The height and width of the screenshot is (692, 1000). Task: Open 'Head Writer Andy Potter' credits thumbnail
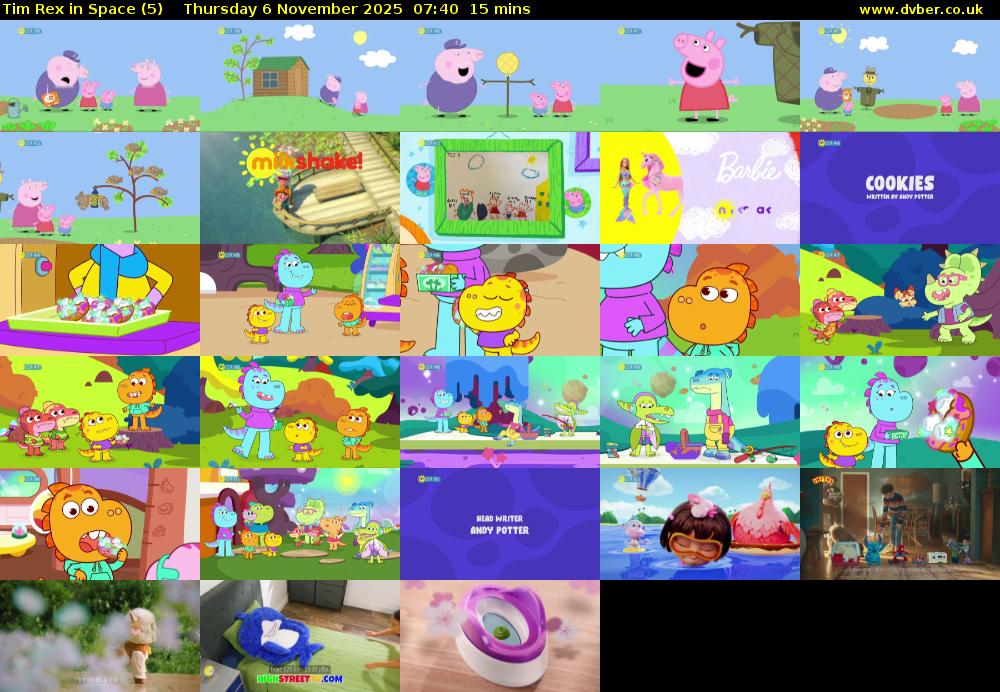(x=500, y=524)
